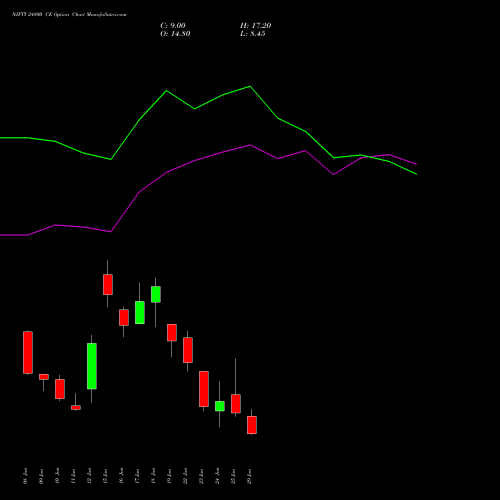Viewport: 500px width, 500px height.
Task: Click the date label starting with 08
Action: [x=25, y=476]
